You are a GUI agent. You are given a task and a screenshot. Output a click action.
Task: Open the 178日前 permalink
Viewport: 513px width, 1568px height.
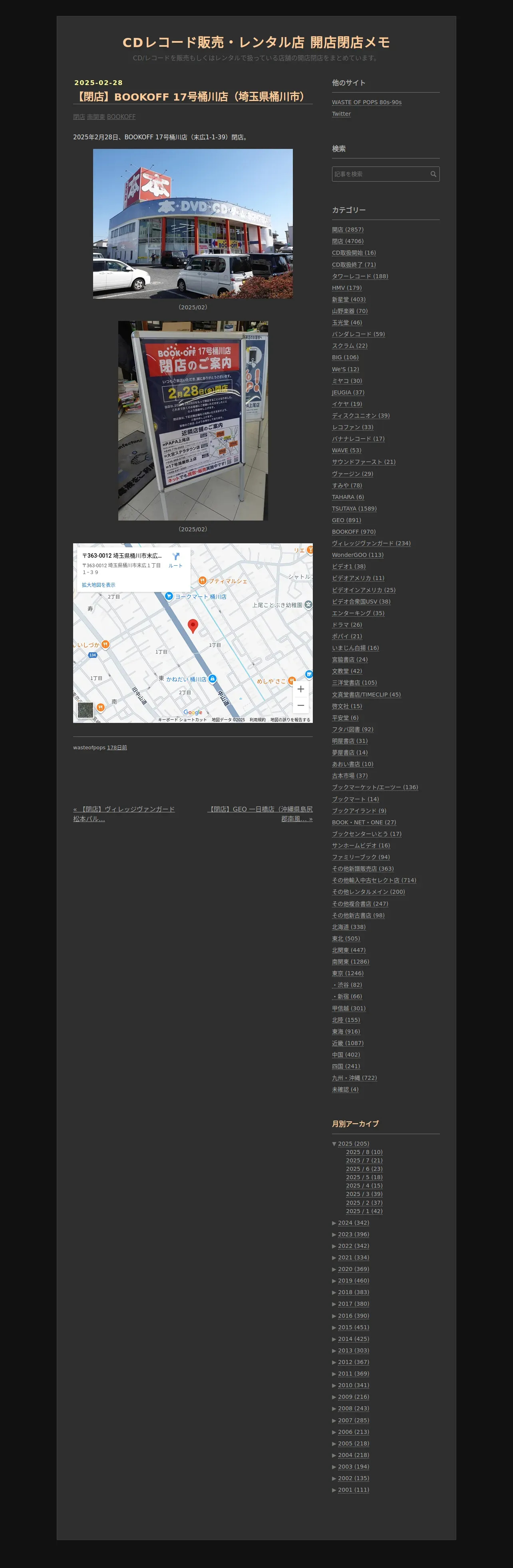tap(117, 748)
